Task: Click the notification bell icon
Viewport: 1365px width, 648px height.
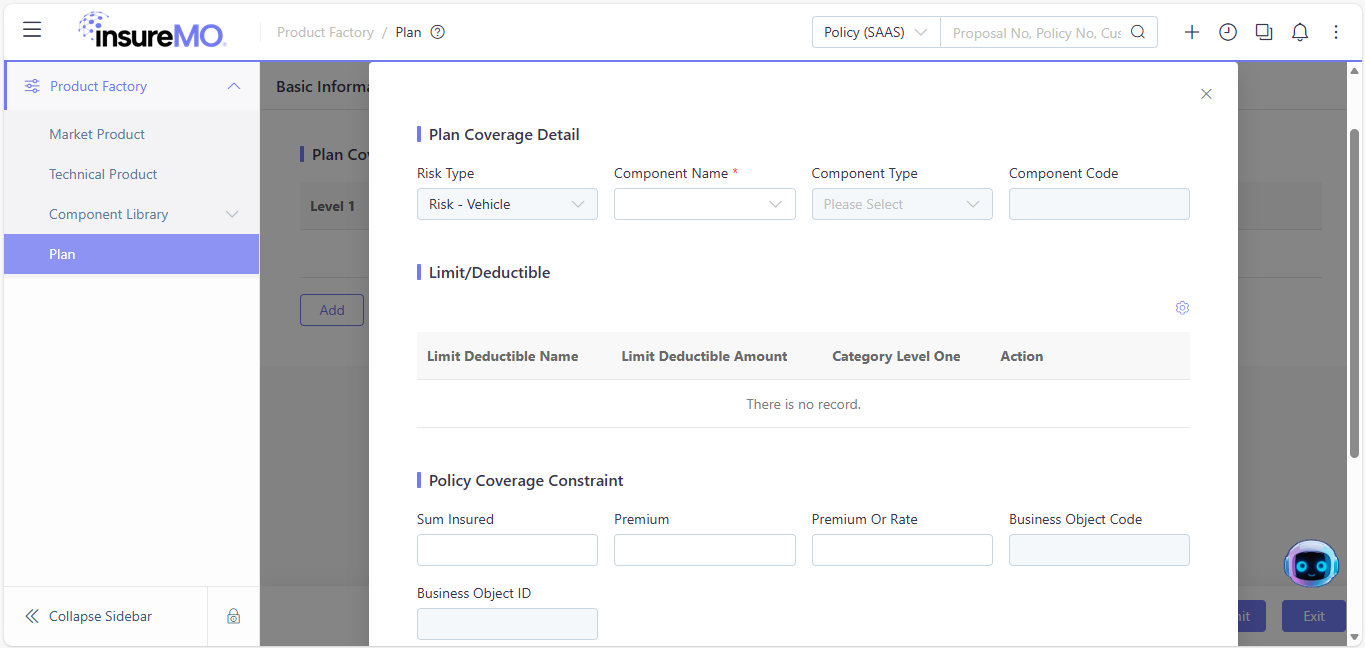Action: click(1300, 32)
